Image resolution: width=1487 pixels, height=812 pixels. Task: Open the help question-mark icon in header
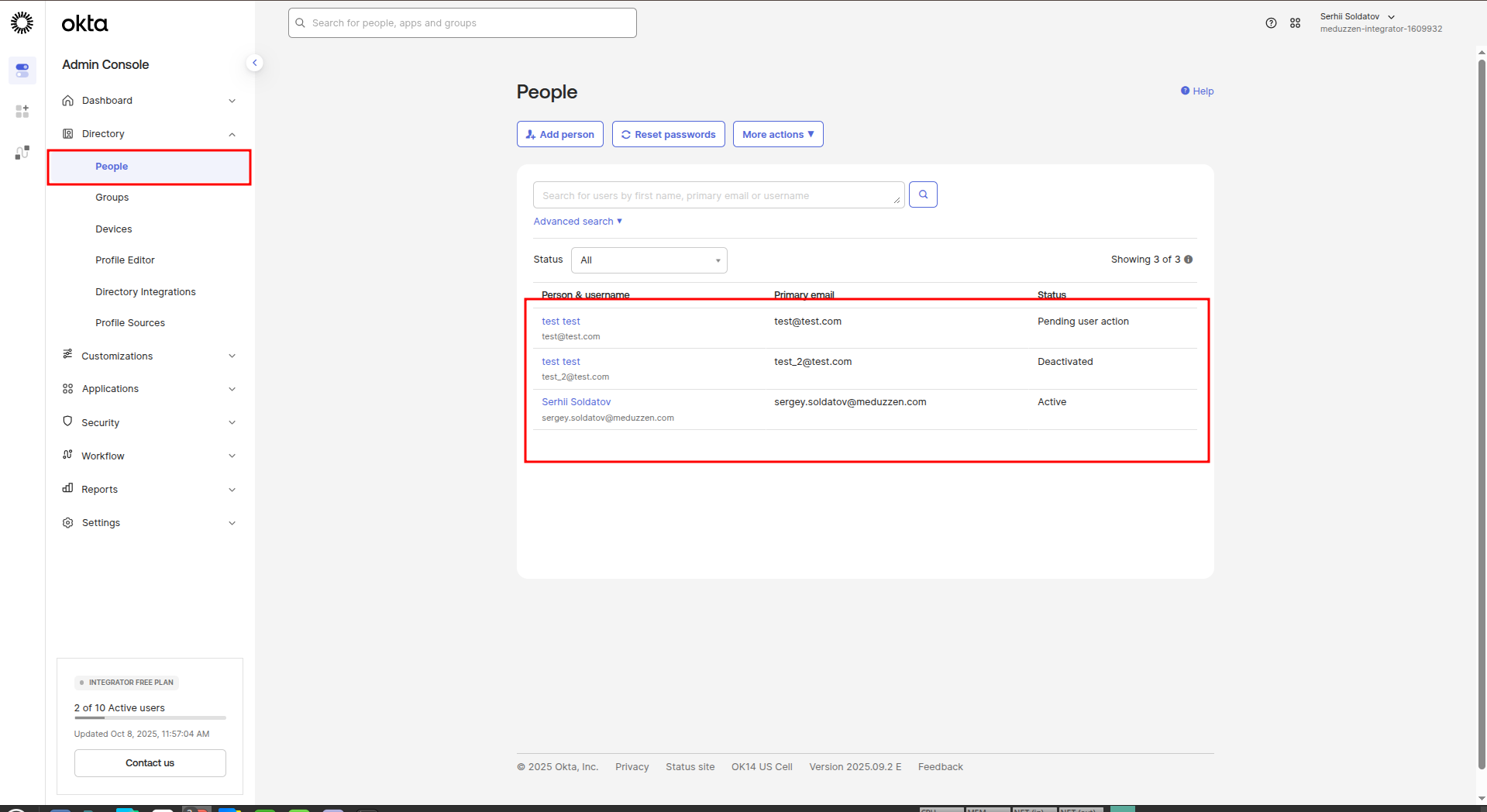point(1271,23)
